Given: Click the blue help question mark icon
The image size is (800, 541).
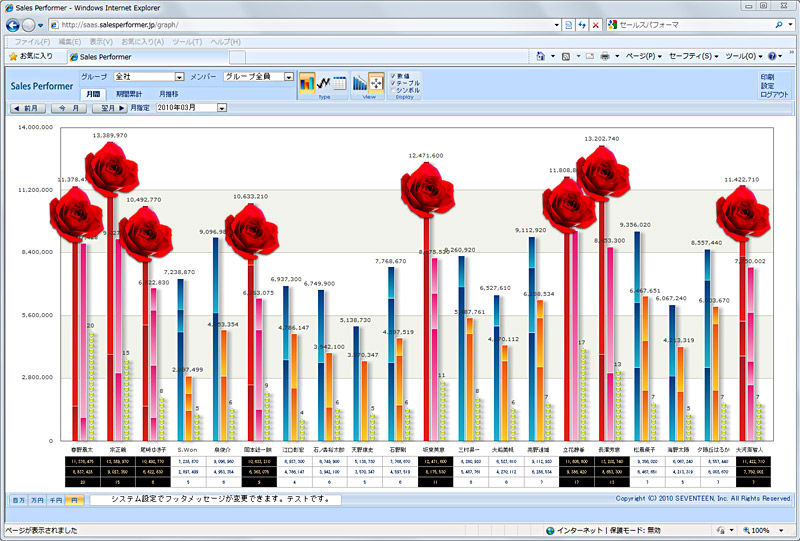Looking at the screenshot, I should 772,56.
